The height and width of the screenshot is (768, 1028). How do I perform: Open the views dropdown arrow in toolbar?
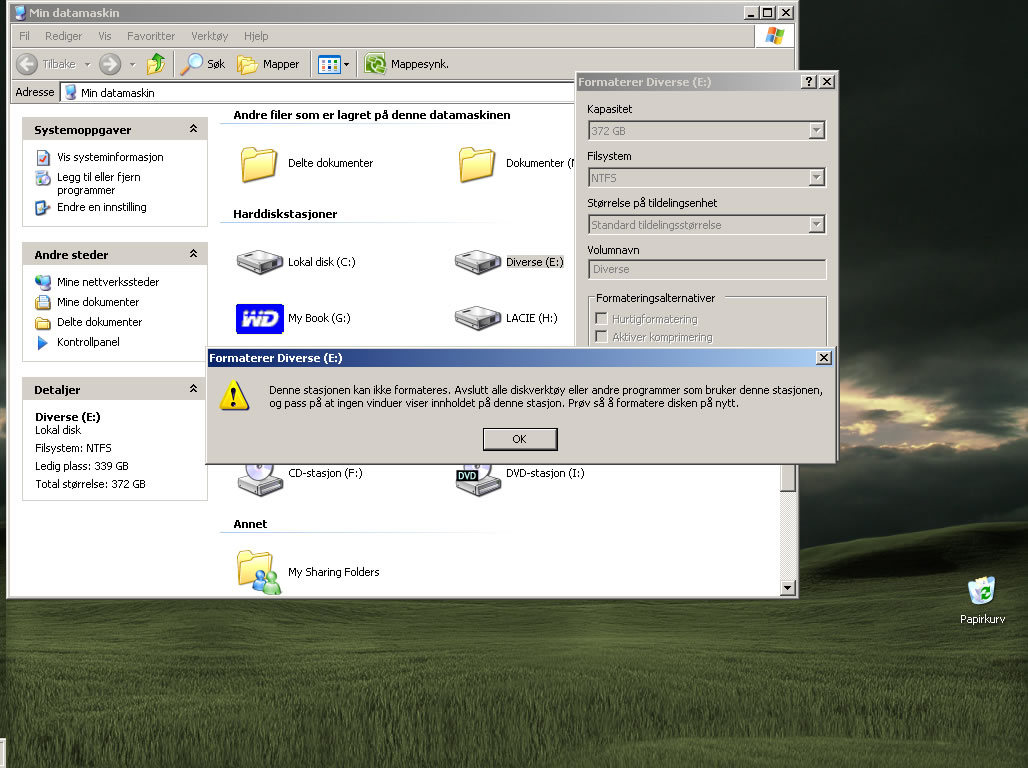click(346, 64)
